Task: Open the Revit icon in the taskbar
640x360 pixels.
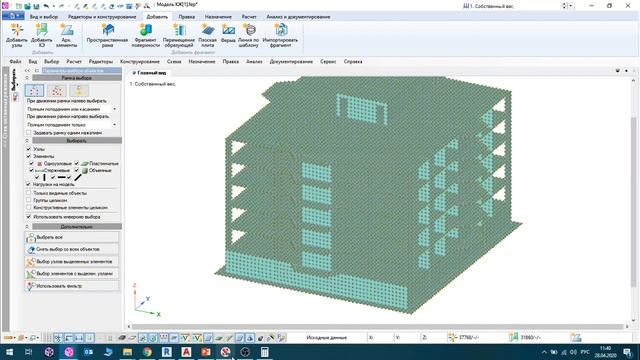Action: (x=167, y=352)
